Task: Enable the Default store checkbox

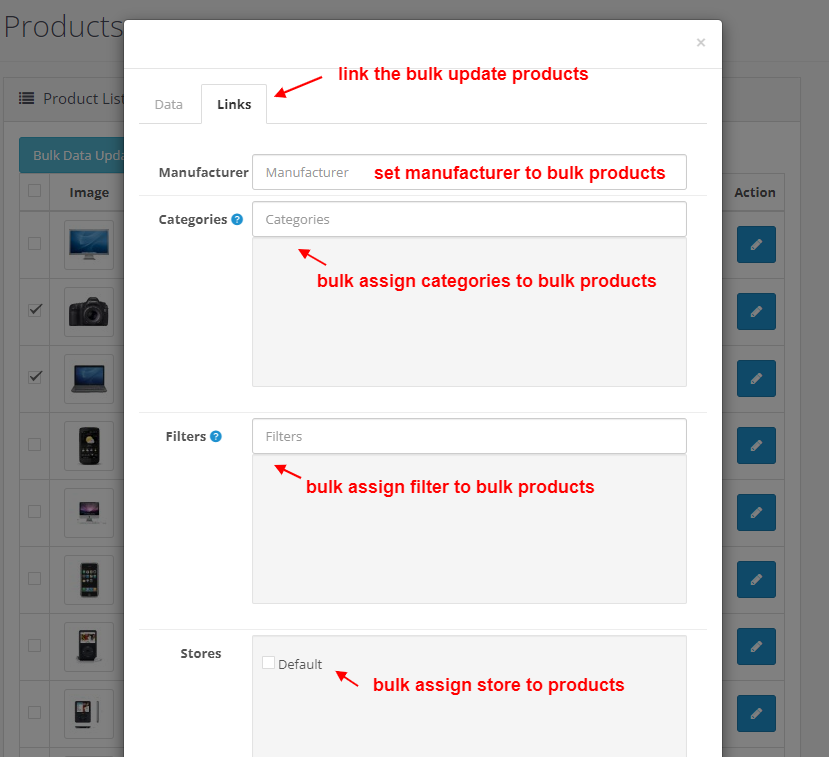Action: [x=268, y=662]
